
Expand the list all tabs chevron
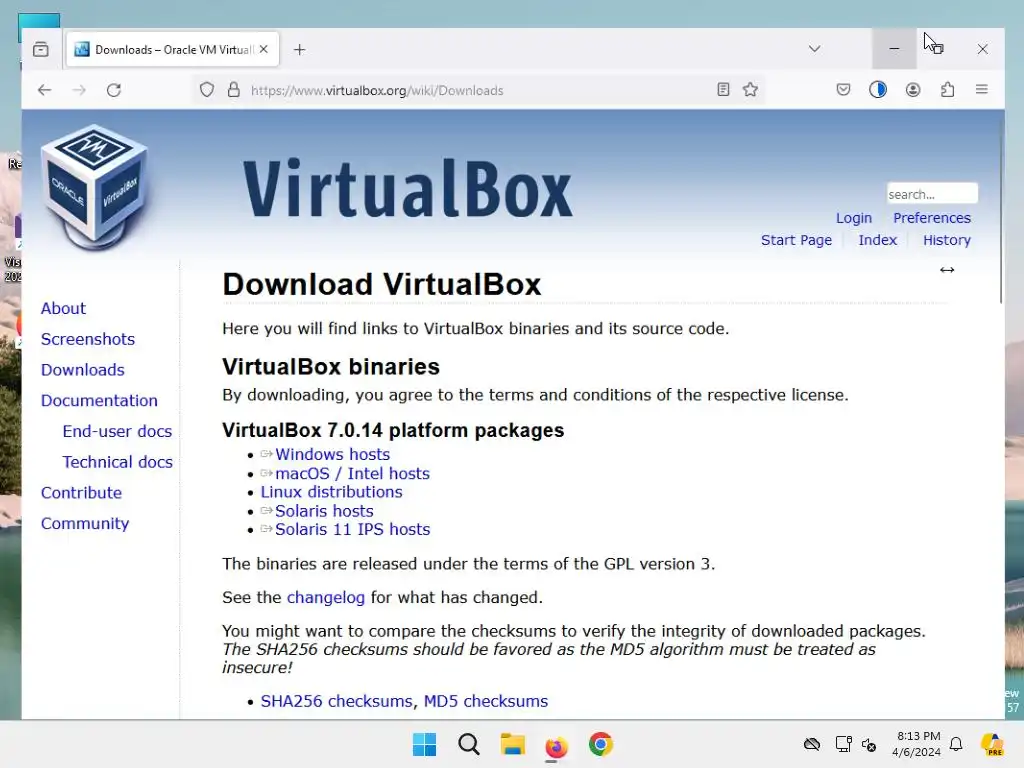(814, 49)
